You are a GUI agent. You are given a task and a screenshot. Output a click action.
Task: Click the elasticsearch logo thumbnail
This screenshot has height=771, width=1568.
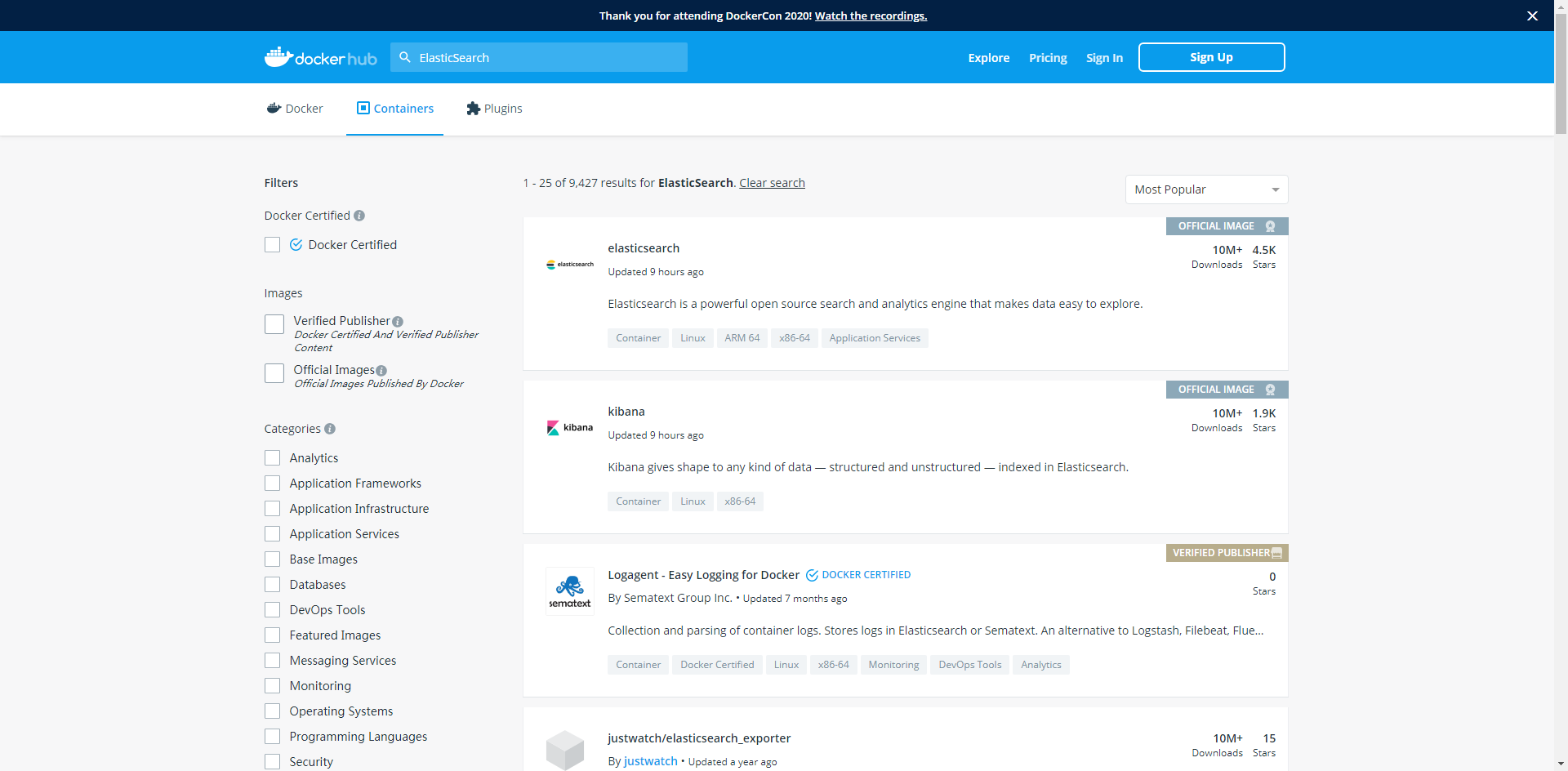570,265
